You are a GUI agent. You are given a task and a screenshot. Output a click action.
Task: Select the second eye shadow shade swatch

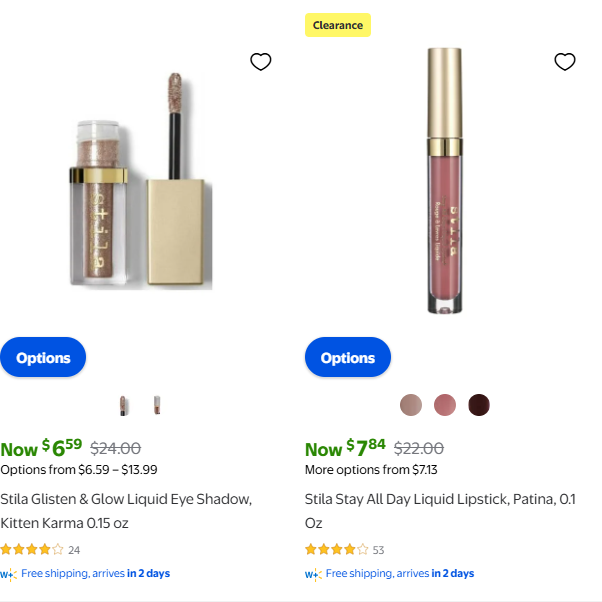[157, 405]
